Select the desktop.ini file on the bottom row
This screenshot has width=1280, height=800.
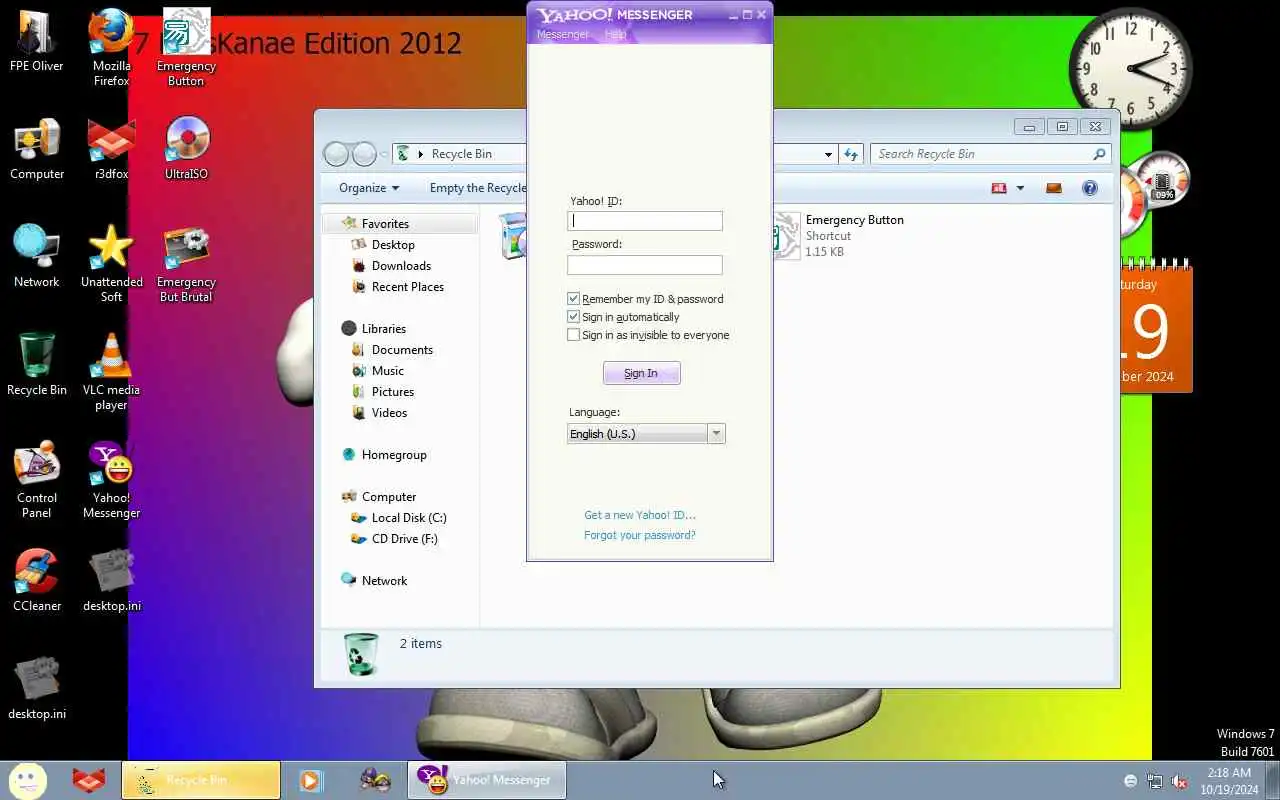pyautogui.click(x=37, y=688)
